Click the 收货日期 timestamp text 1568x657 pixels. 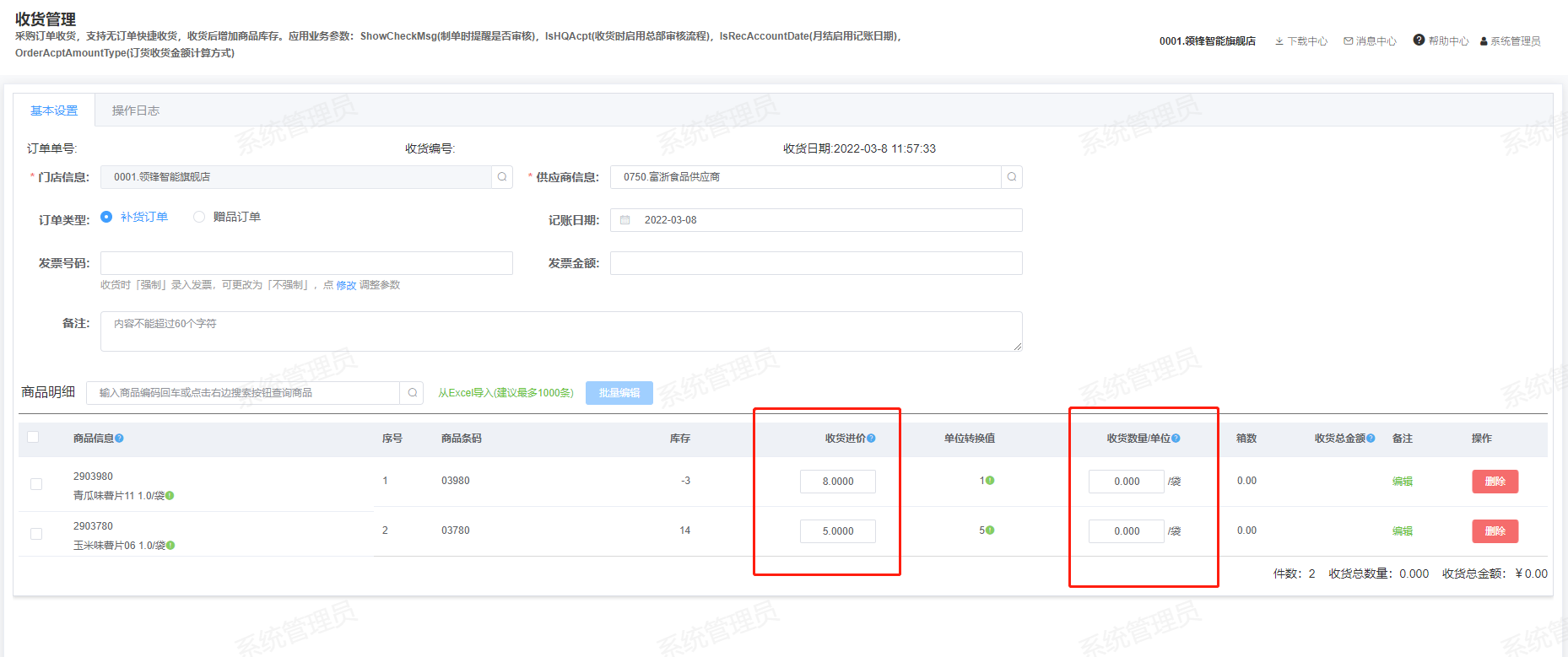click(x=859, y=148)
